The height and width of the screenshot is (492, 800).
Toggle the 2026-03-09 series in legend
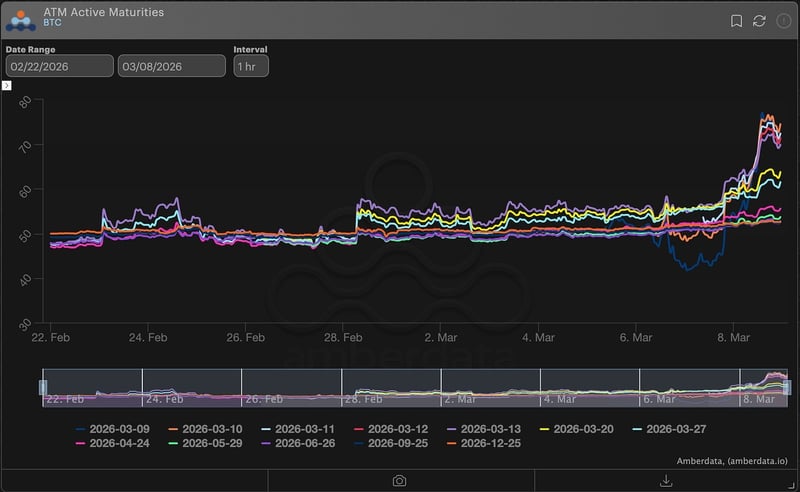[x=112, y=429]
